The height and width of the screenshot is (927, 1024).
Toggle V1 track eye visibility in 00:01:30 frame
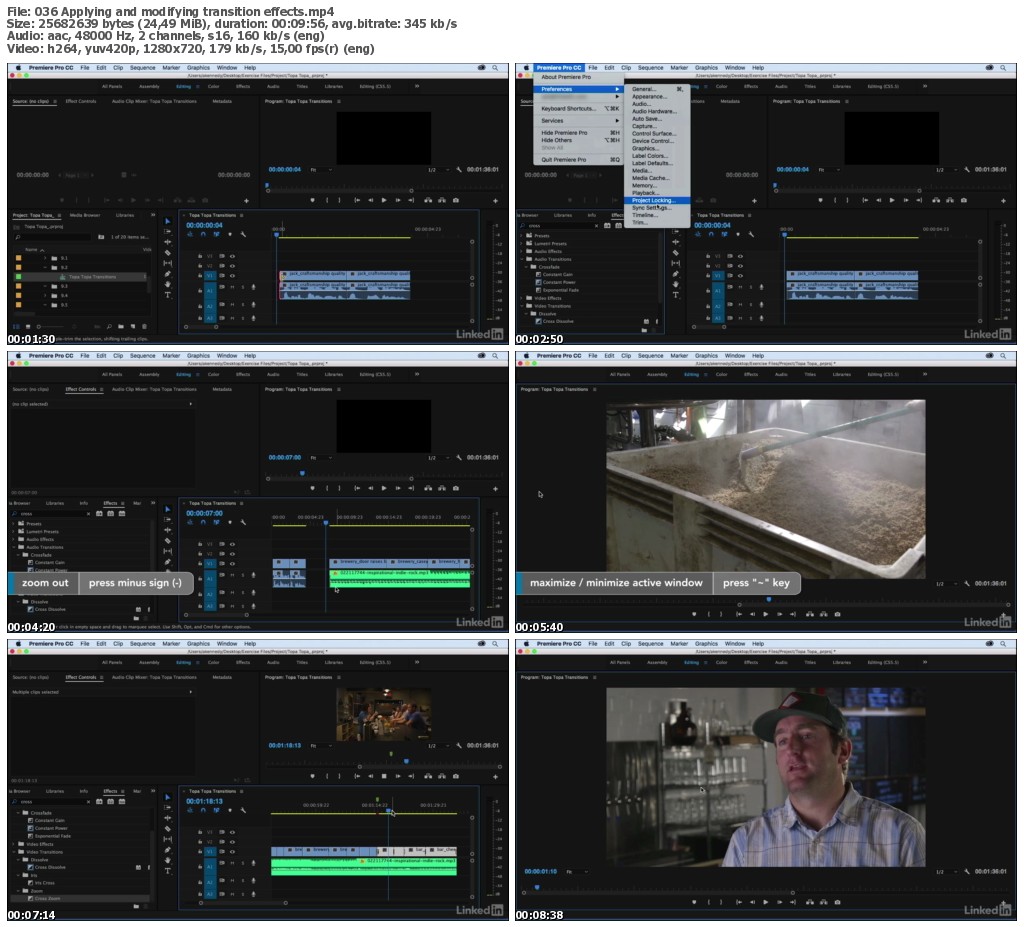(x=232, y=276)
